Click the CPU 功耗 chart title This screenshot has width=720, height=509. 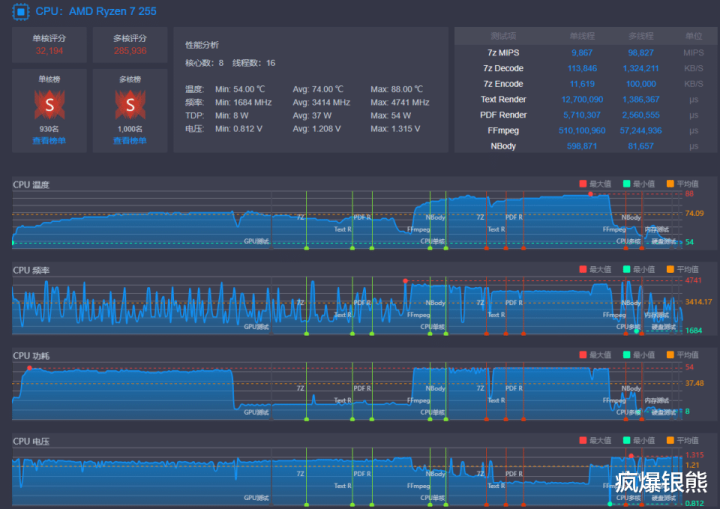[x=31, y=356]
